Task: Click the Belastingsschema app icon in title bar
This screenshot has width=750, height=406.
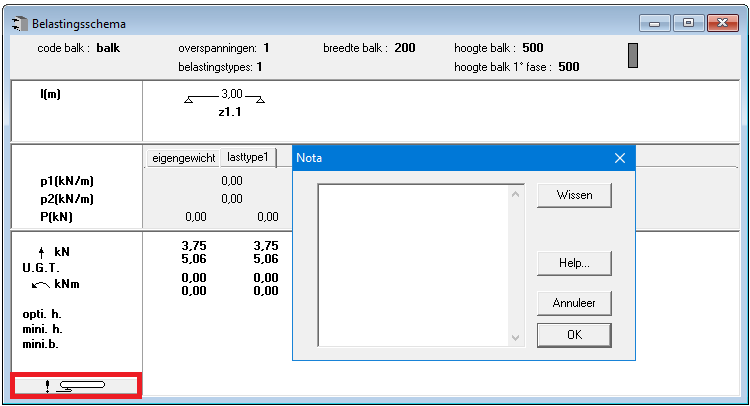Action: tap(20, 24)
